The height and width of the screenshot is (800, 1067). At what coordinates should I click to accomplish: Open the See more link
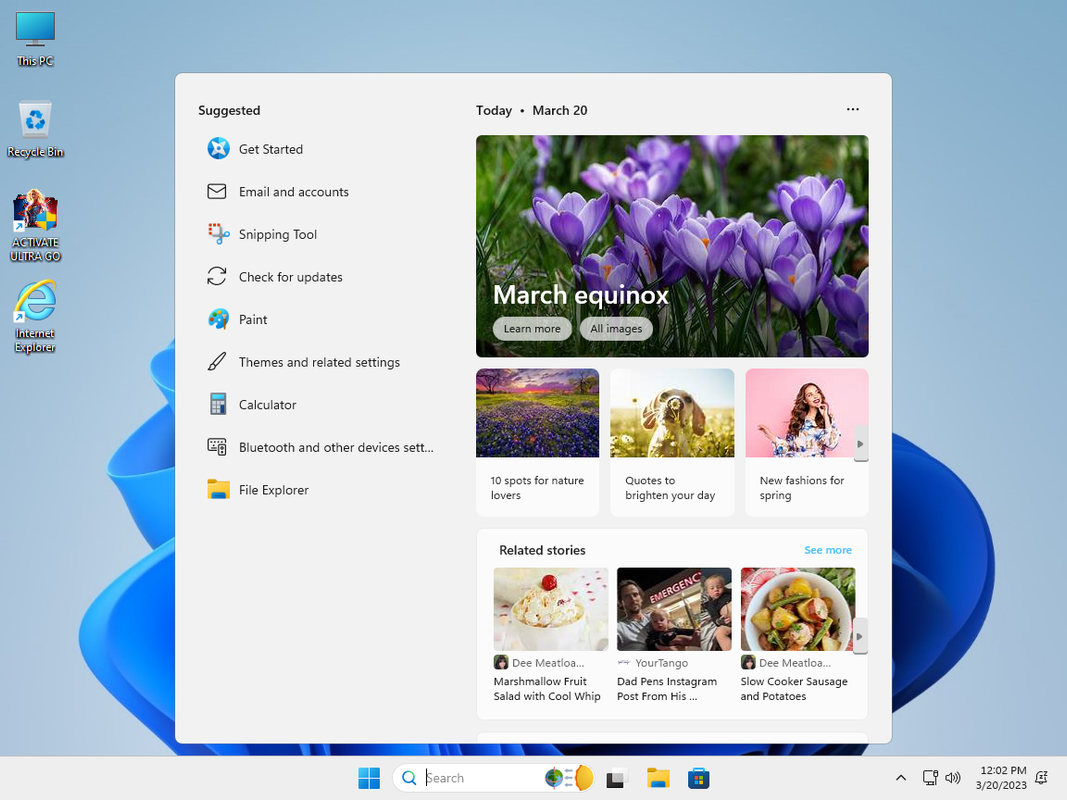point(827,550)
